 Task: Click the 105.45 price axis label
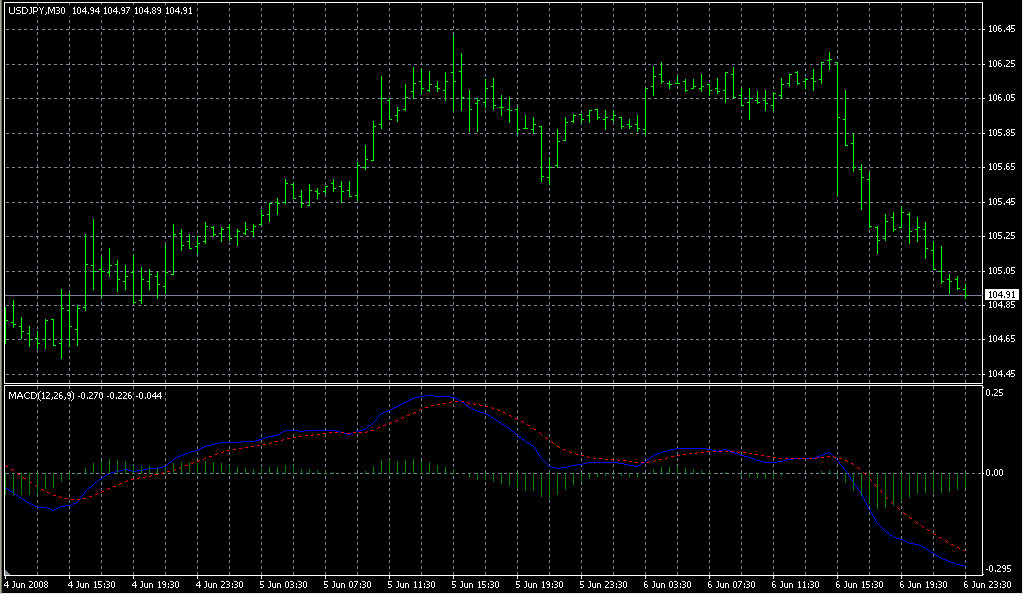click(1001, 202)
